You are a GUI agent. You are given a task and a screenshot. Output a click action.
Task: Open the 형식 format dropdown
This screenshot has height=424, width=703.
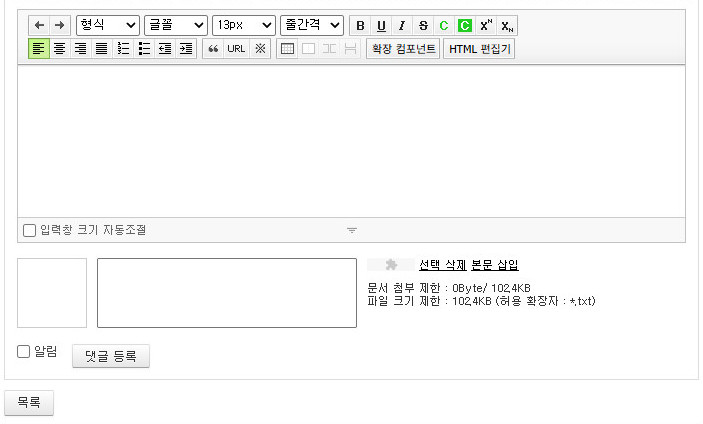pos(108,25)
